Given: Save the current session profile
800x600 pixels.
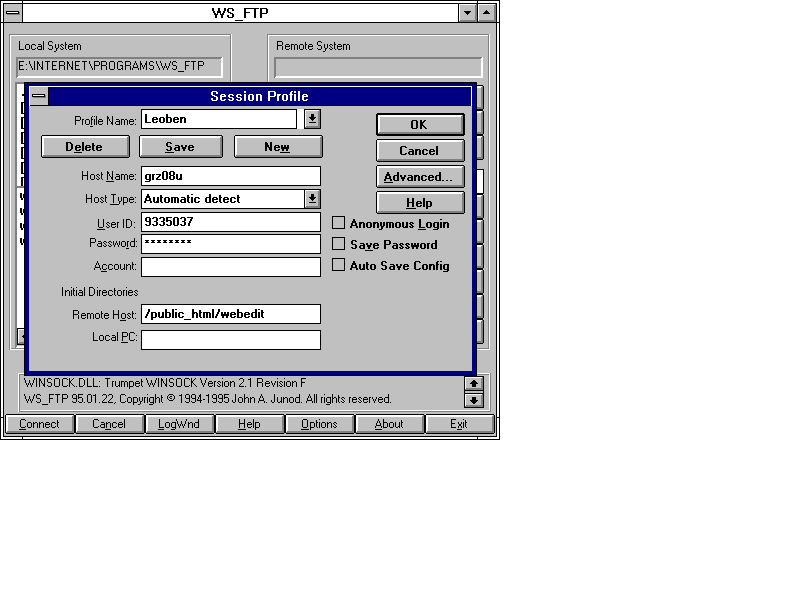Looking at the screenshot, I should click(181, 147).
